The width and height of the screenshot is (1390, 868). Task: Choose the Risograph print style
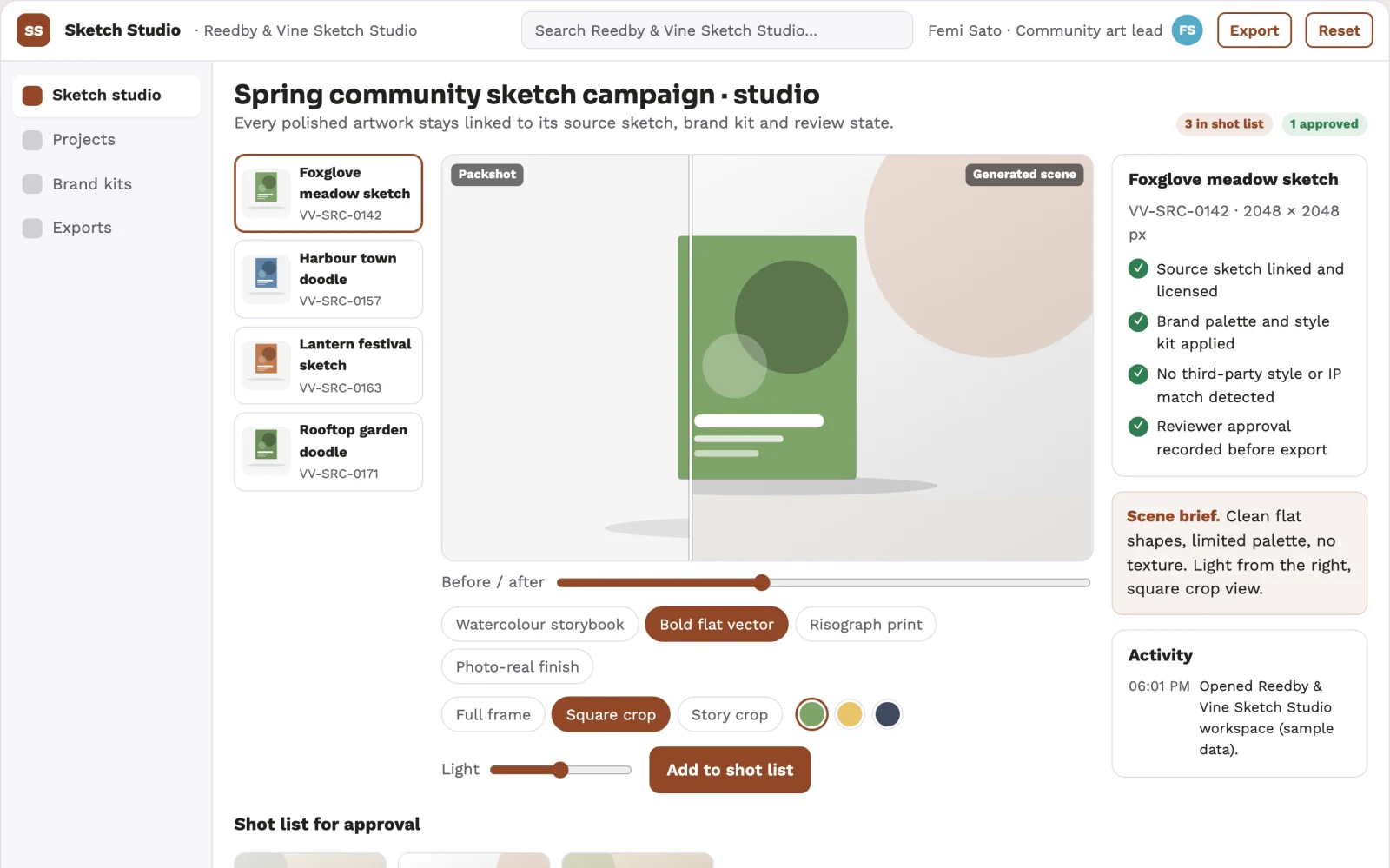tap(866, 625)
